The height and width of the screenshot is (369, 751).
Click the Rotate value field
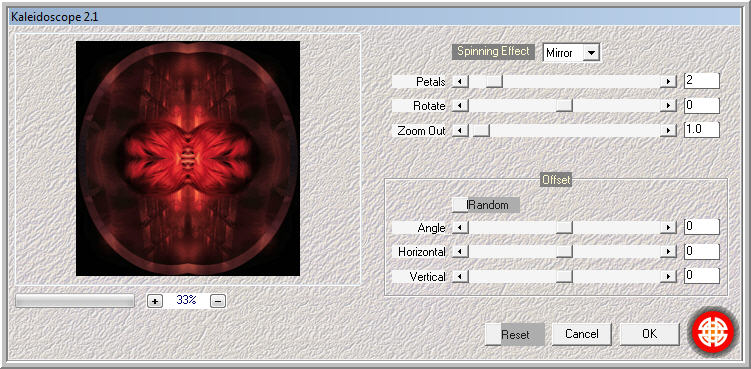coord(702,105)
